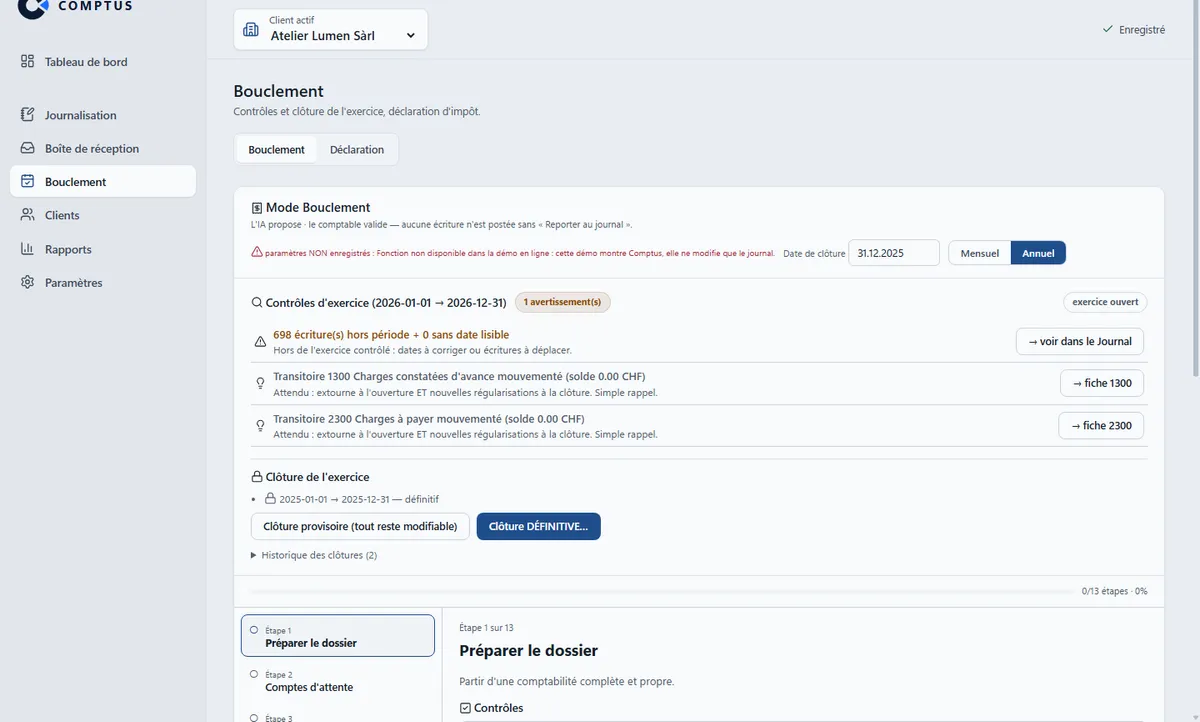Click Transitoire 2300 Charges à payer text

429,419
